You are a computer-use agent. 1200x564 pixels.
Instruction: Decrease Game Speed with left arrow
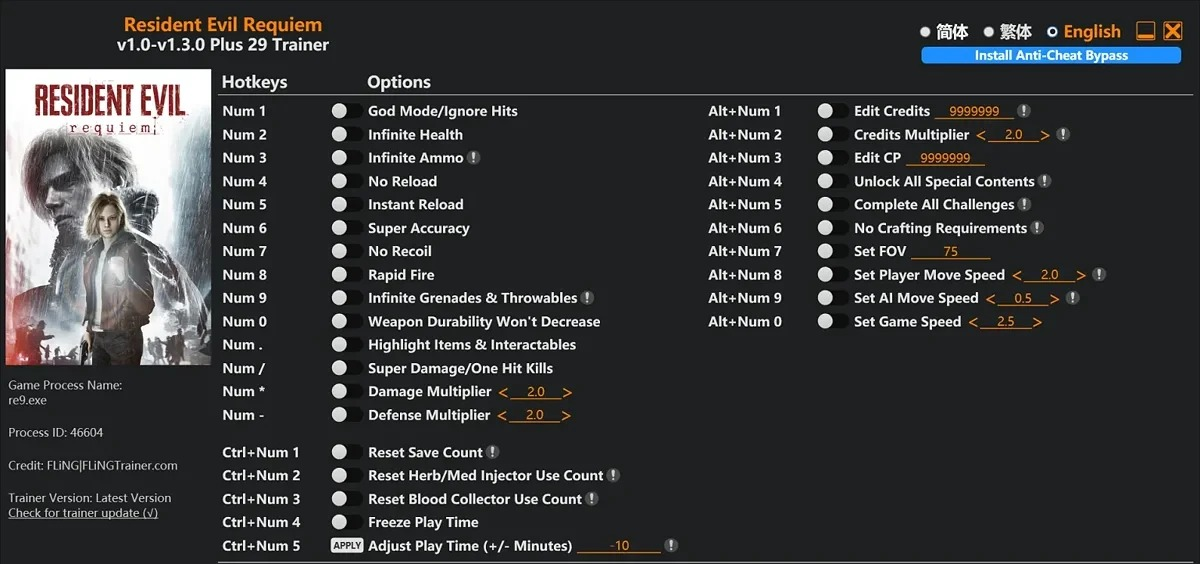click(x=973, y=322)
